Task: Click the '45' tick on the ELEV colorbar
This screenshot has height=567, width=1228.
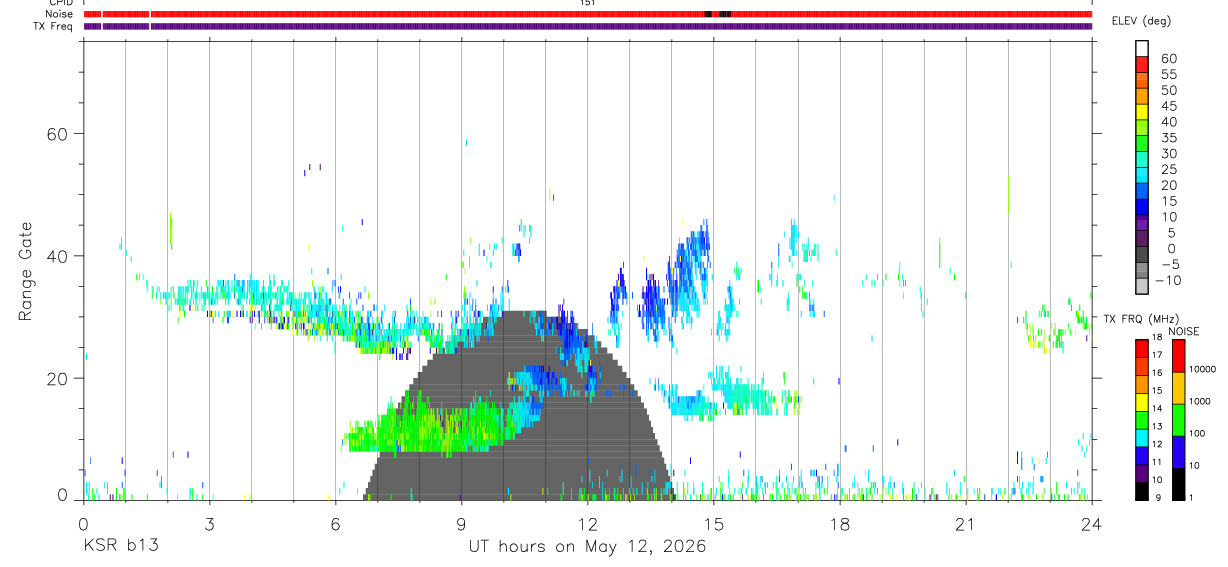Action: 1168,106
